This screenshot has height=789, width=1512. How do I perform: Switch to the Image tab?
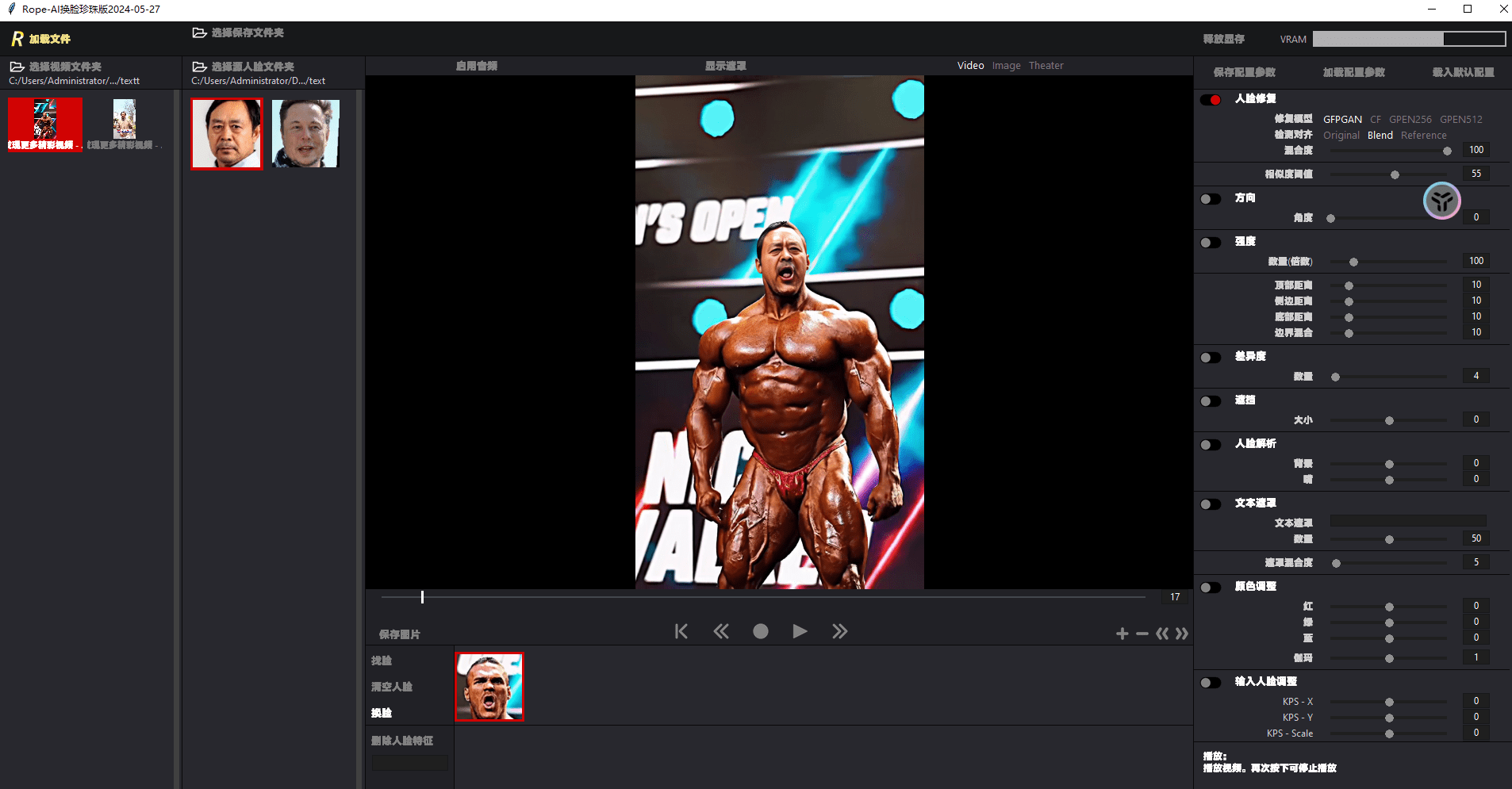tap(1006, 66)
